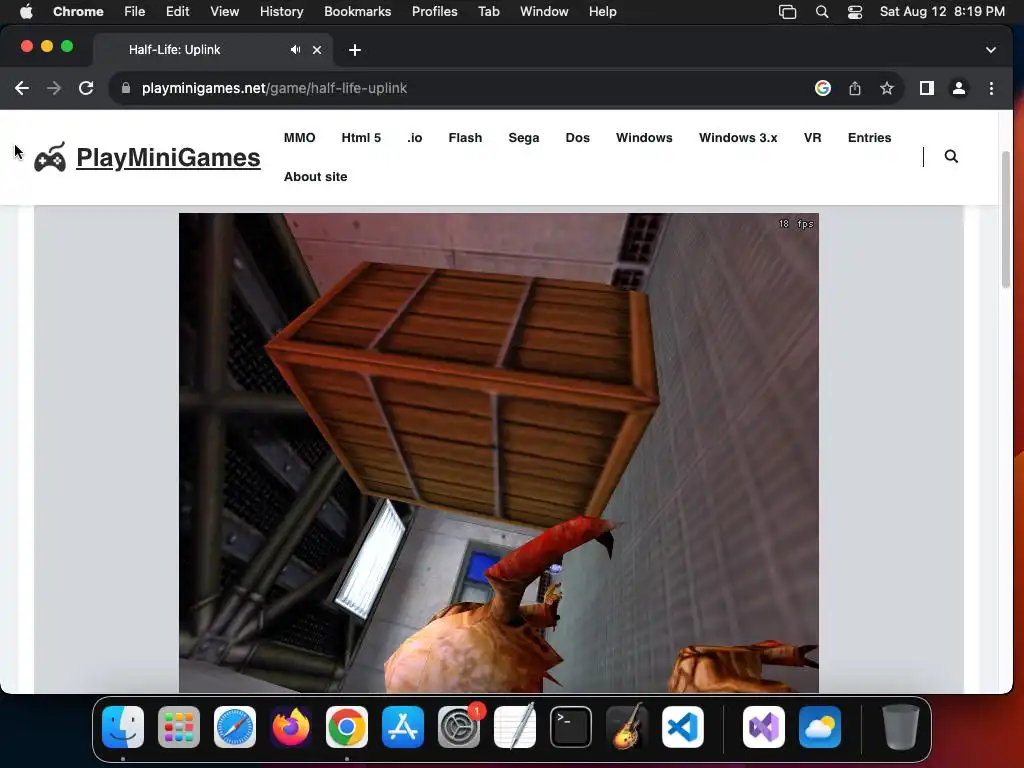Open the .io games category
This screenshot has width=1024, height=768.
click(415, 138)
